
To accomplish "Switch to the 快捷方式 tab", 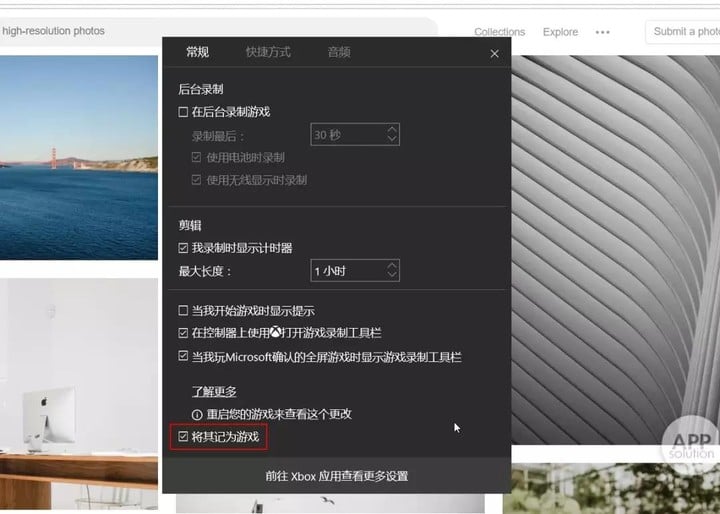I will (268, 52).
